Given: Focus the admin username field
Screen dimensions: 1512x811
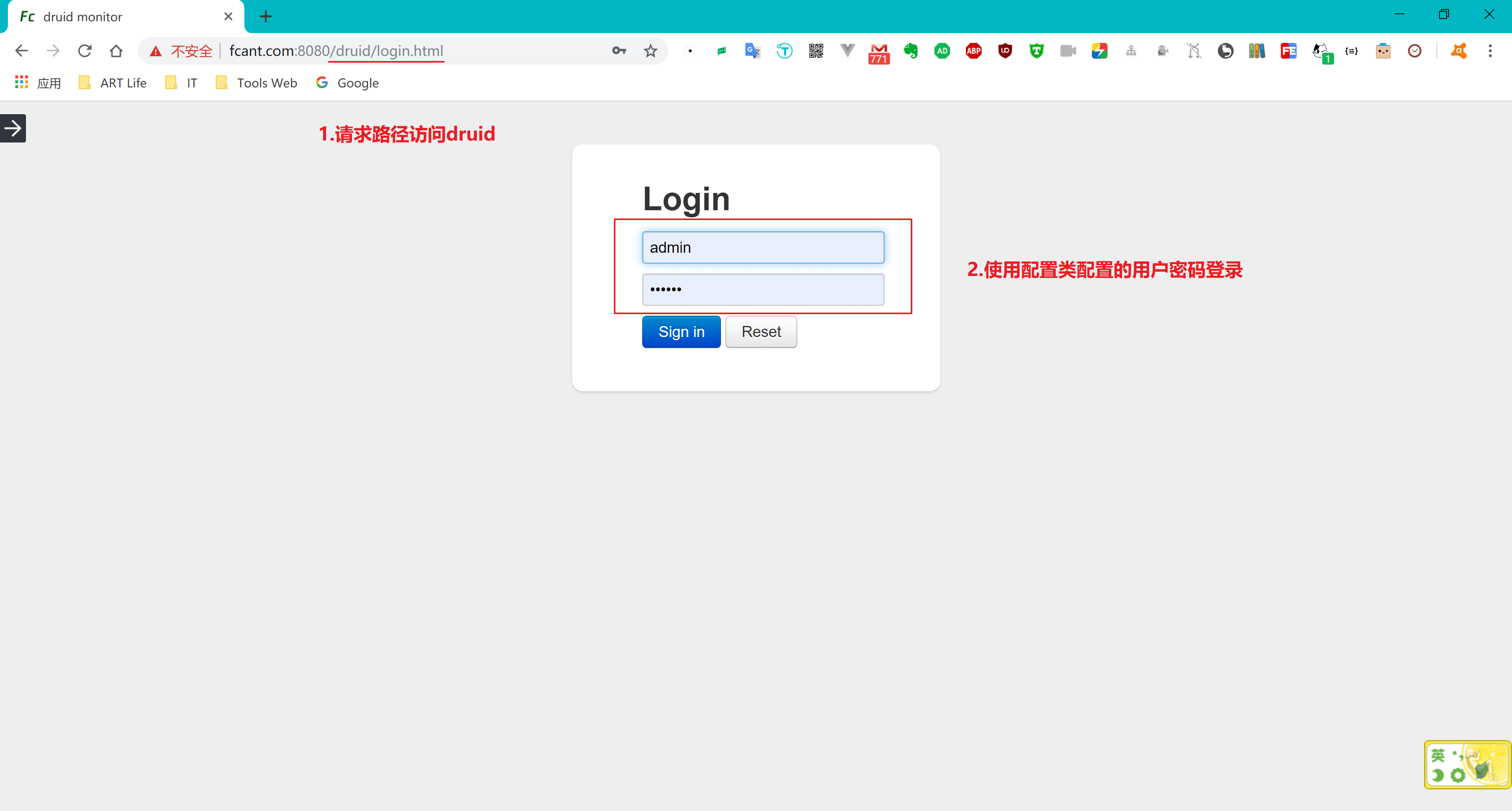Looking at the screenshot, I should (x=762, y=247).
